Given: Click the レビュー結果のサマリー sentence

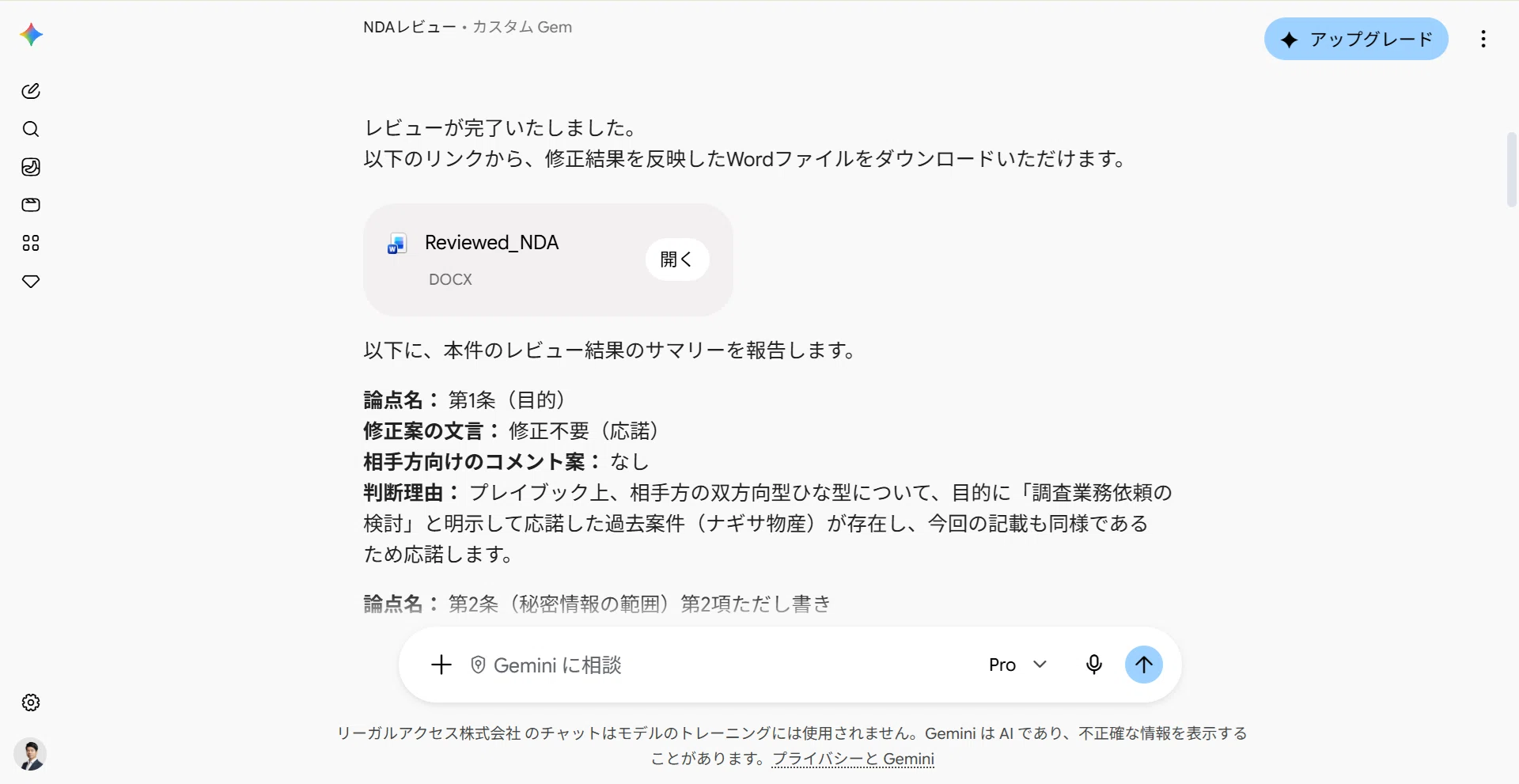Looking at the screenshot, I should pos(611,350).
